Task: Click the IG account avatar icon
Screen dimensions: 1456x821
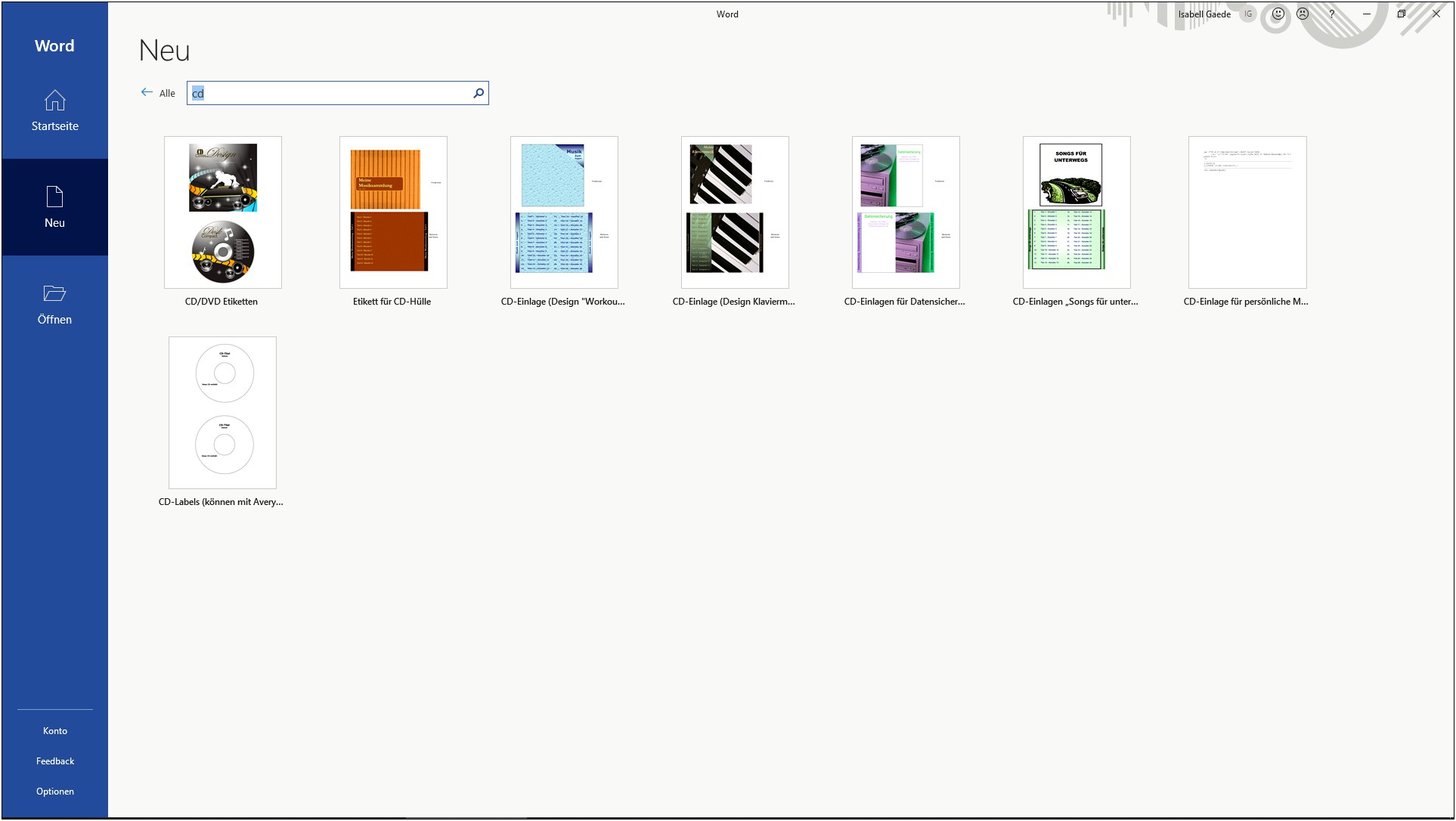Action: pos(1248,14)
